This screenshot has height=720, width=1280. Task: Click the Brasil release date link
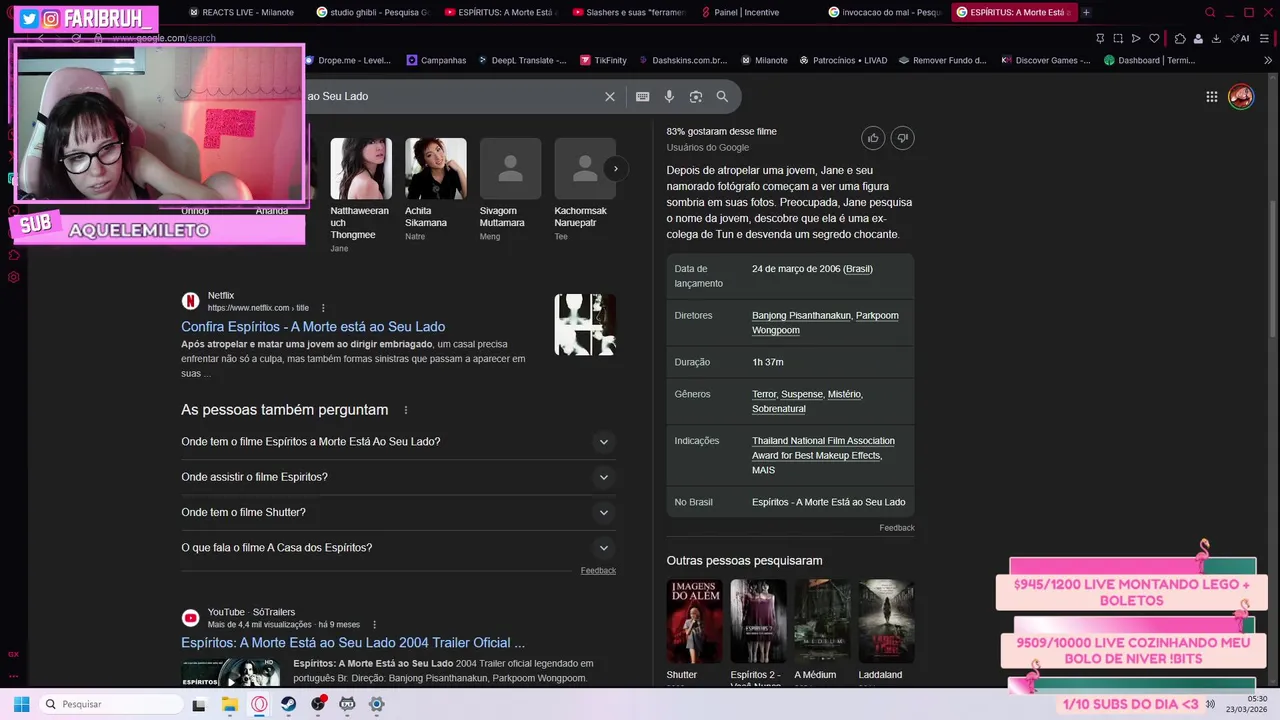[x=857, y=269]
